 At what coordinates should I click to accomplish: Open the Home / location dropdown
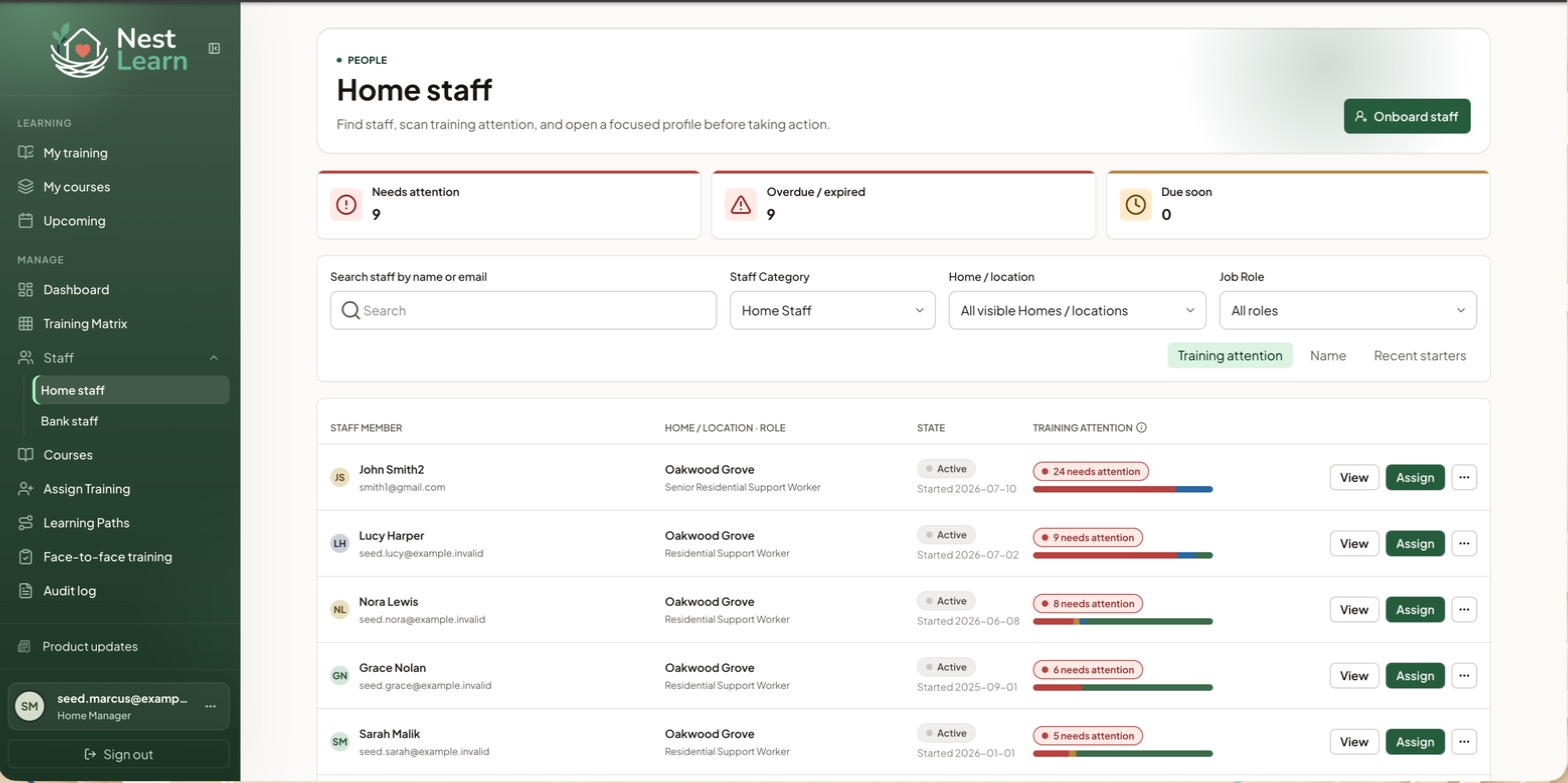1077,310
